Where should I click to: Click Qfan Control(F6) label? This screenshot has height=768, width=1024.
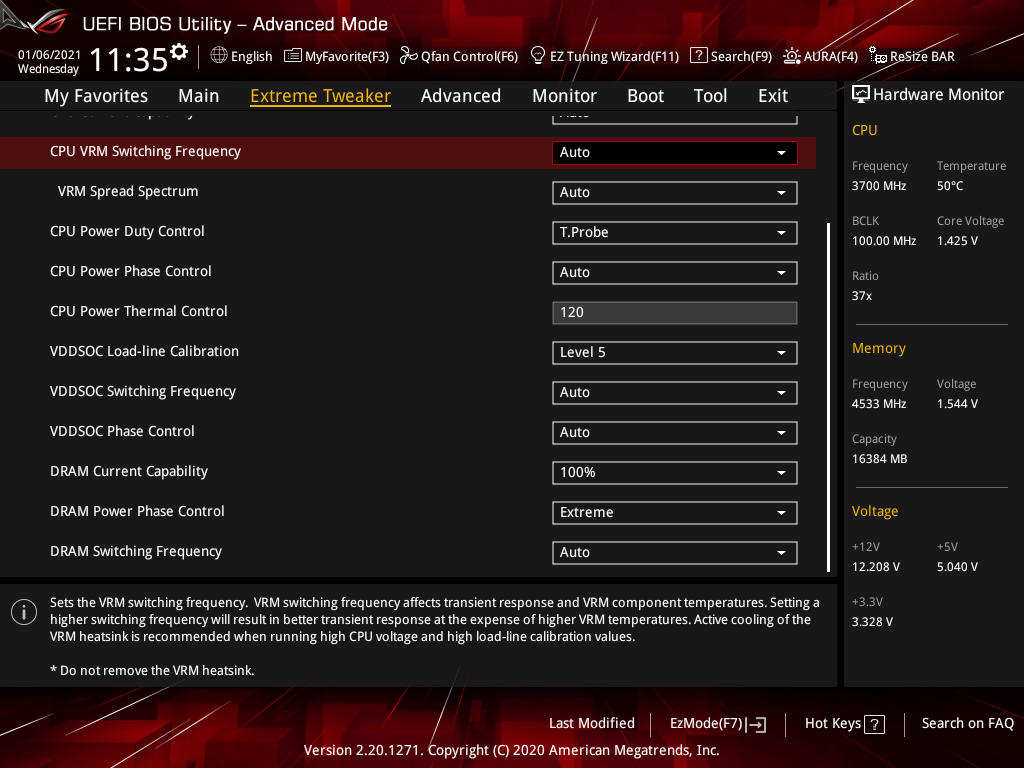pyautogui.click(x=469, y=57)
